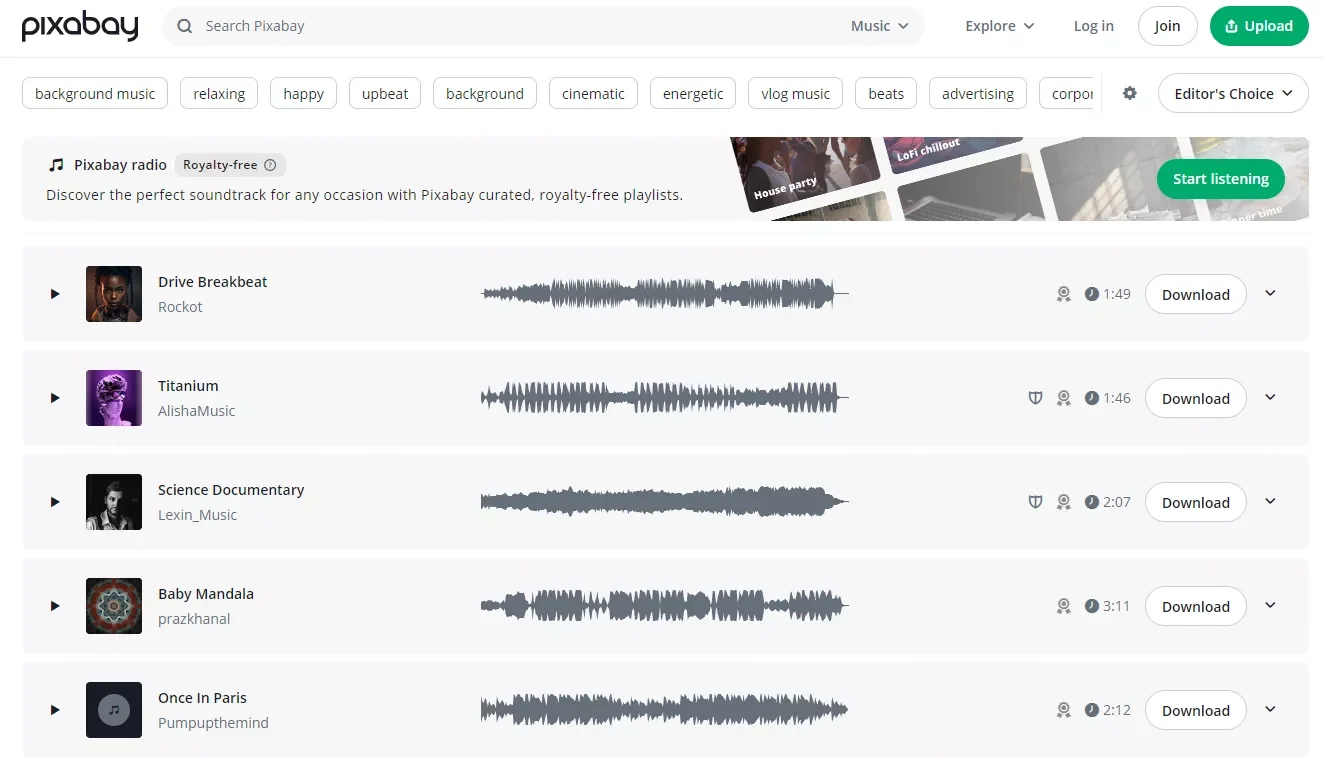
Task: Open the Editor's Choice sort dropdown
Action: coord(1233,93)
